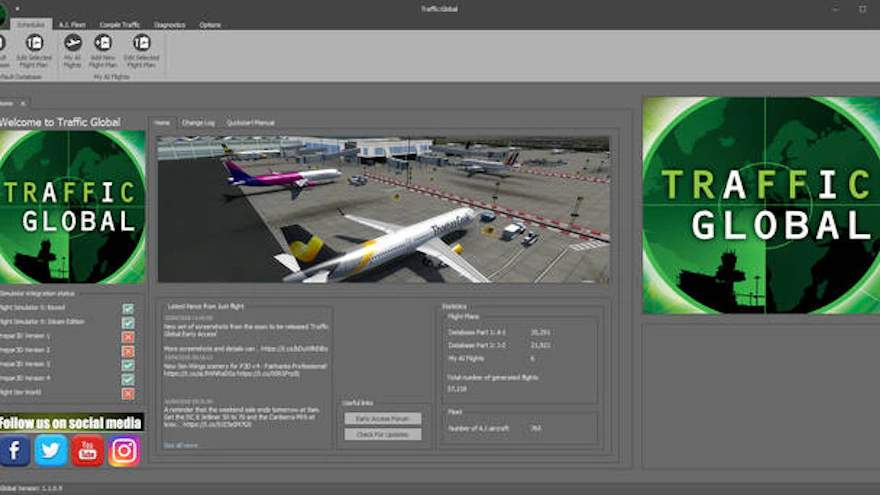This screenshot has width=880, height=495.
Task: Open the Twitter social media icon
Action: 51,451
